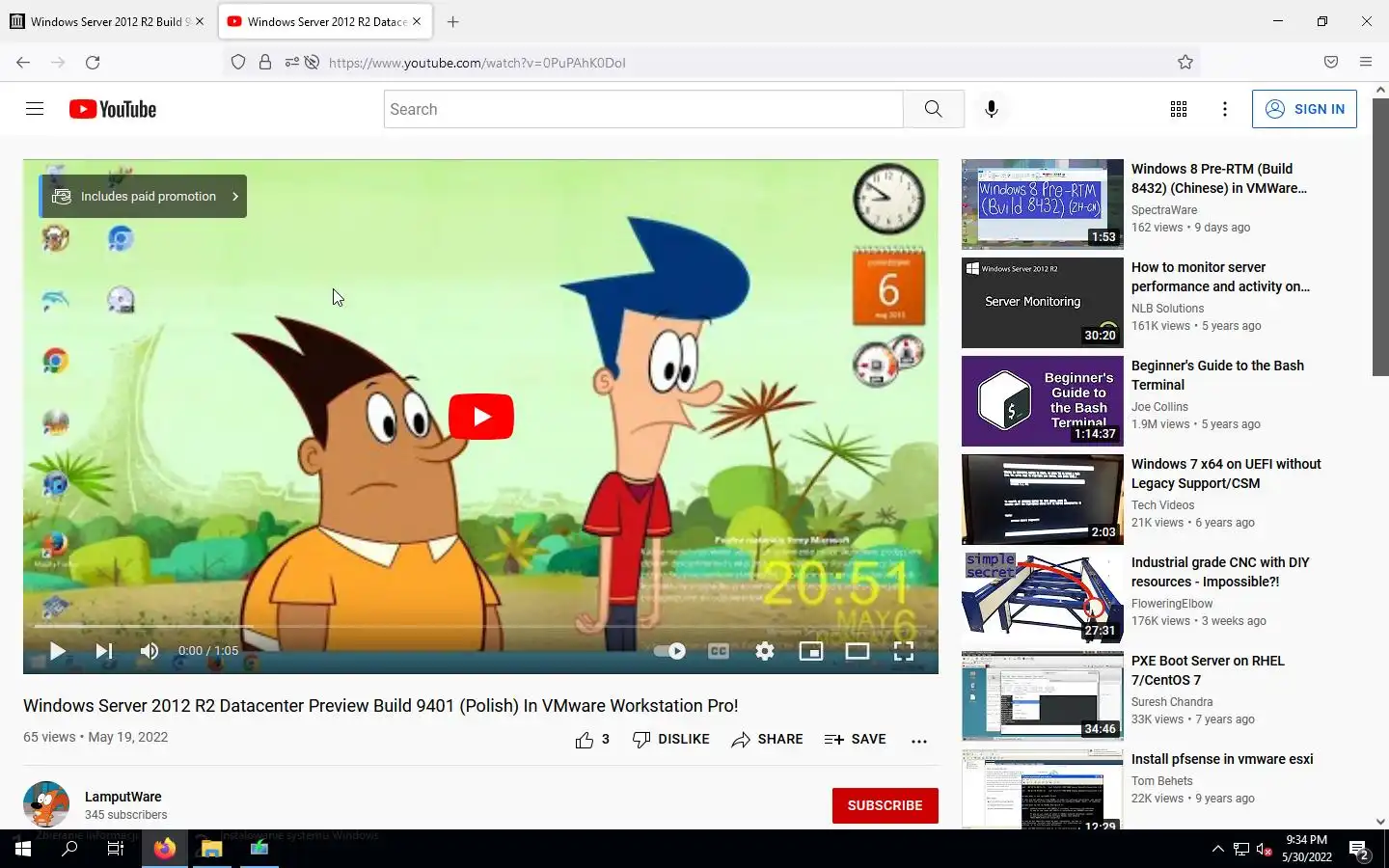Go back in browser history
The width and height of the screenshot is (1389, 868).
click(x=23, y=63)
